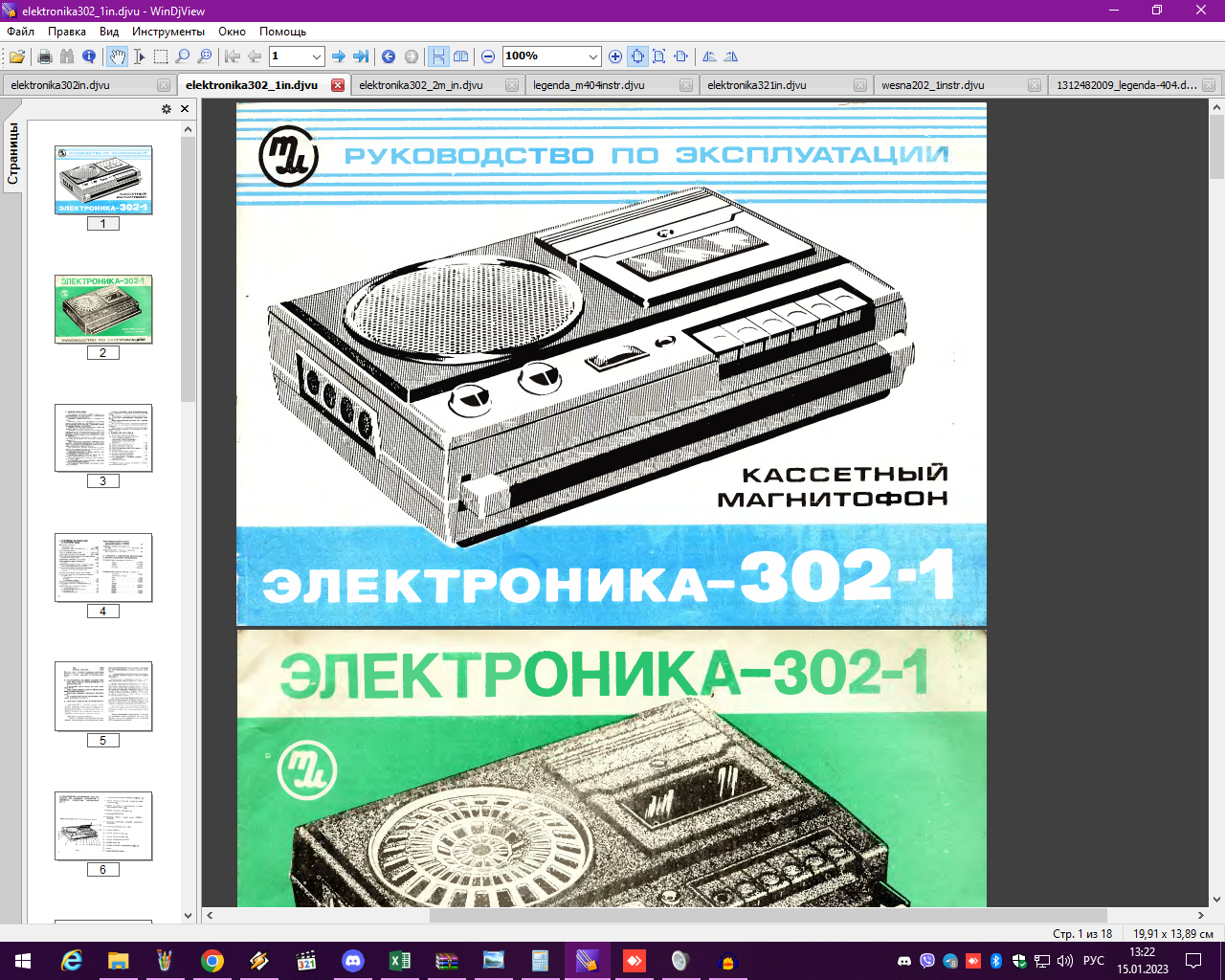Select the page 3 thumbnail

click(103, 437)
